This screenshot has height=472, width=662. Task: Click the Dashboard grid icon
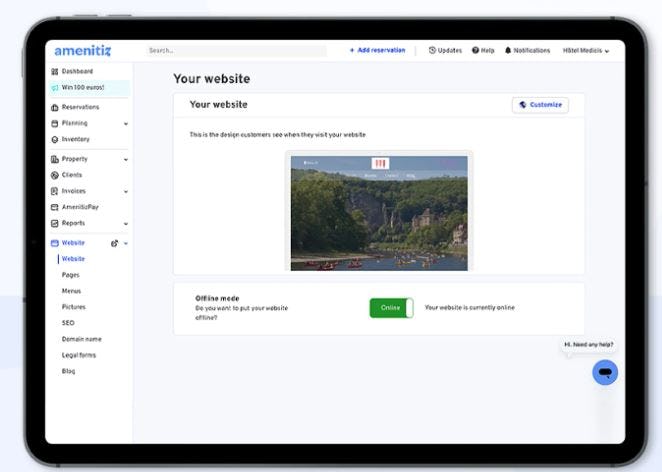[x=54, y=71]
